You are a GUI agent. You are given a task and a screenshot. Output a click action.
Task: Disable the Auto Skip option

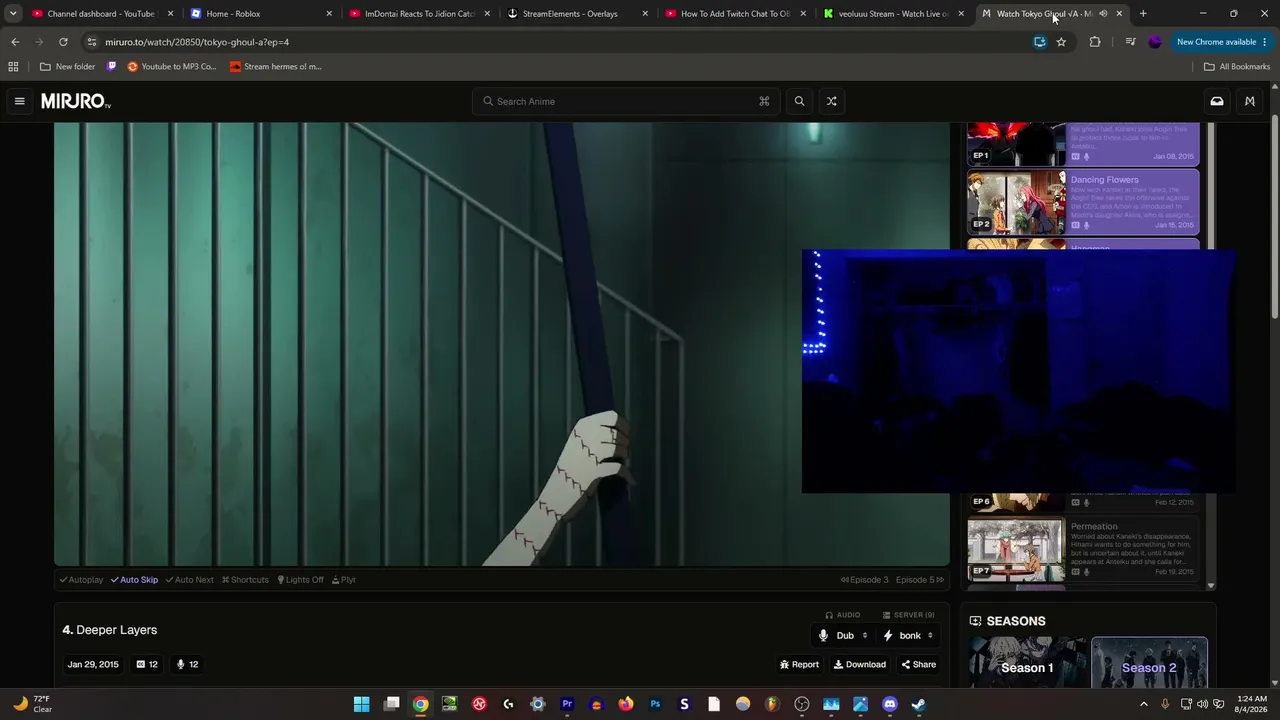pyautogui.click(x=134, y=580)
